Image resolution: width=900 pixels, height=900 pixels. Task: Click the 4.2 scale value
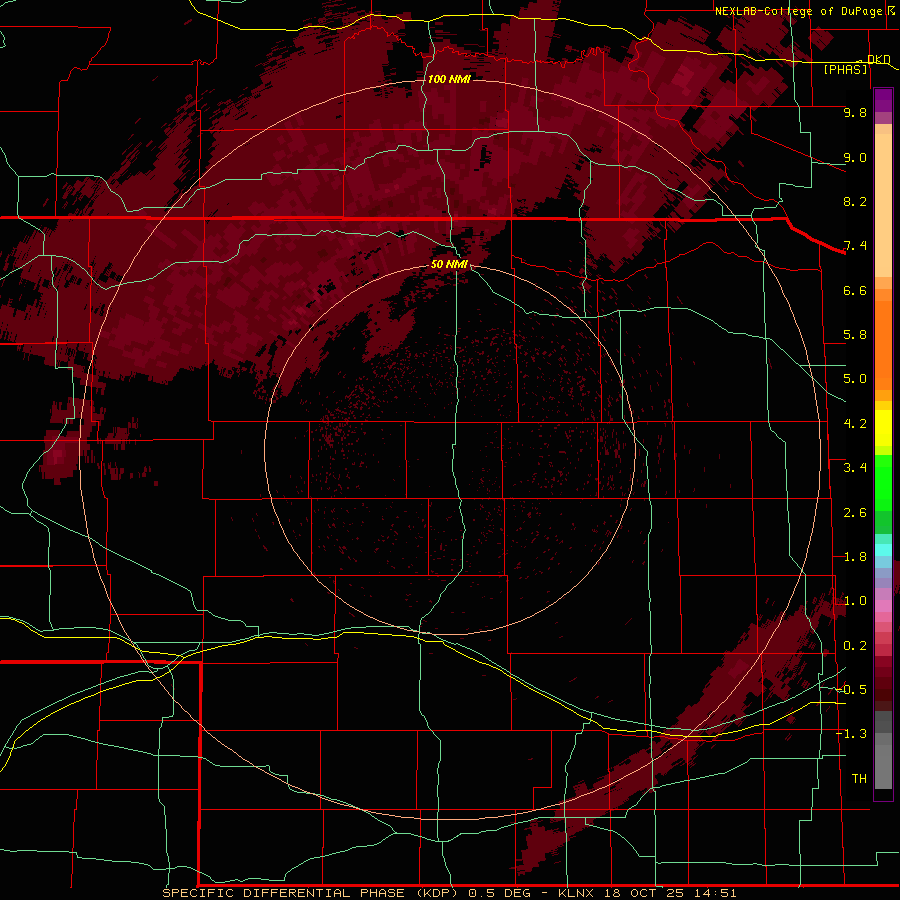[x=855, y=424]
